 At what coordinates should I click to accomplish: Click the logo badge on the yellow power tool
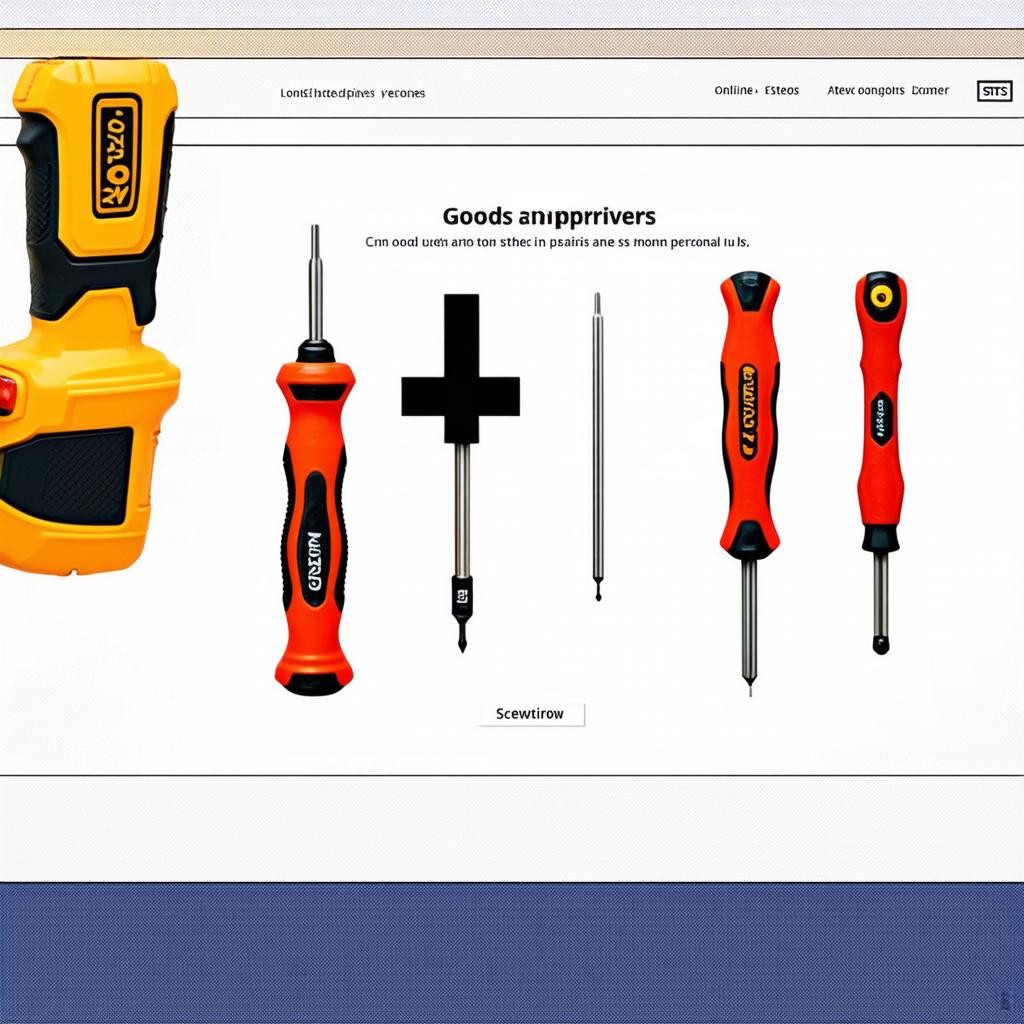click(x=117, y=155)
